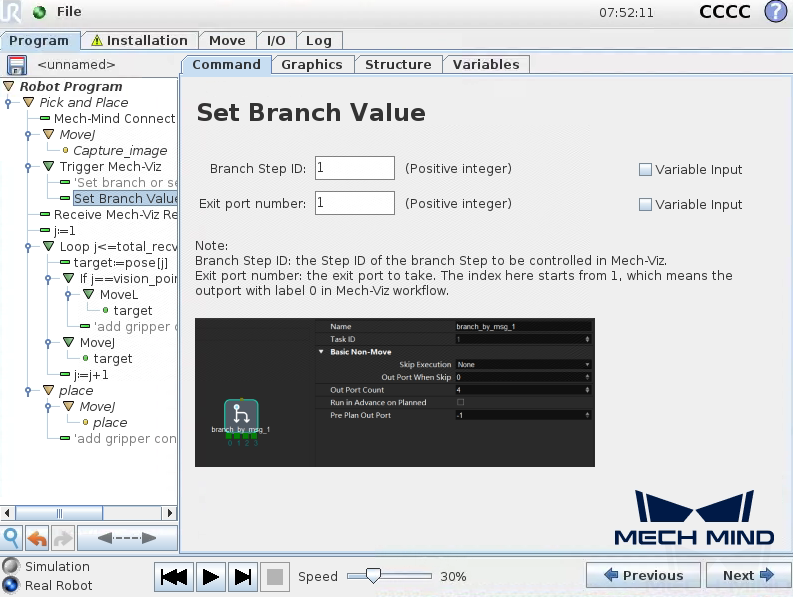Play the robot program
The height and width of the screenshot is (597, 793).
coord(210,577)
